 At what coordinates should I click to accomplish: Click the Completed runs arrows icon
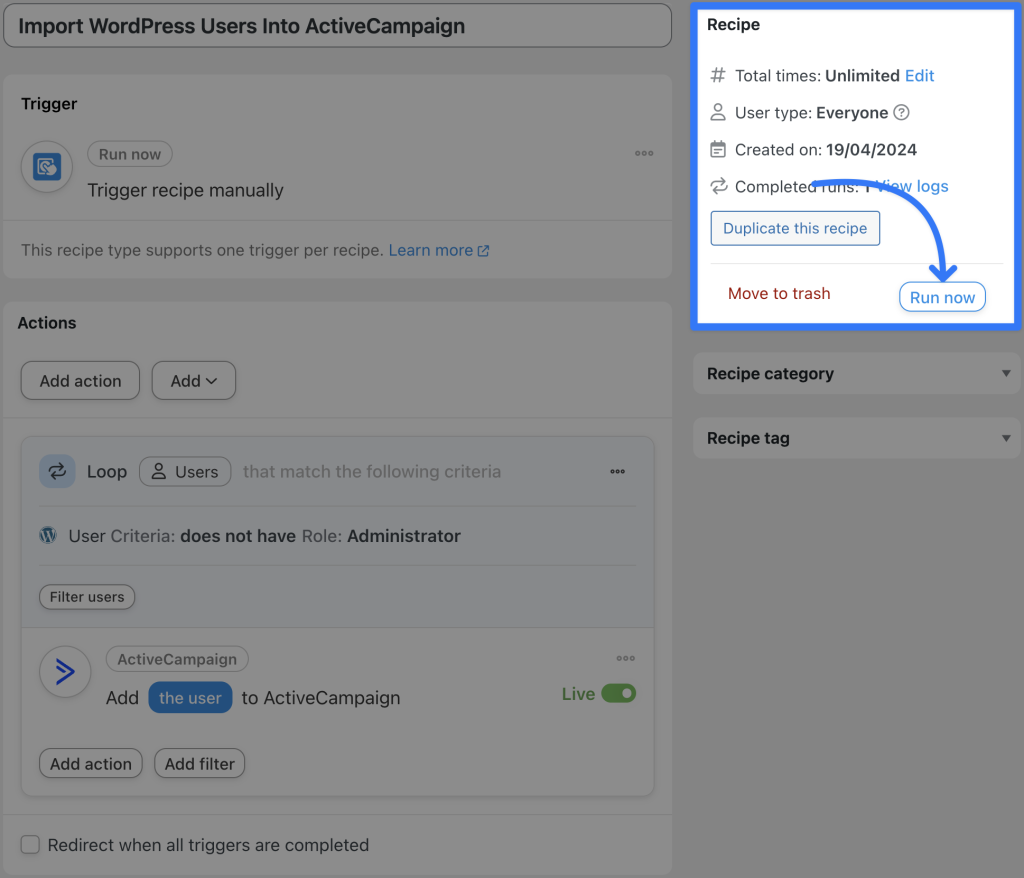point(716,186)
